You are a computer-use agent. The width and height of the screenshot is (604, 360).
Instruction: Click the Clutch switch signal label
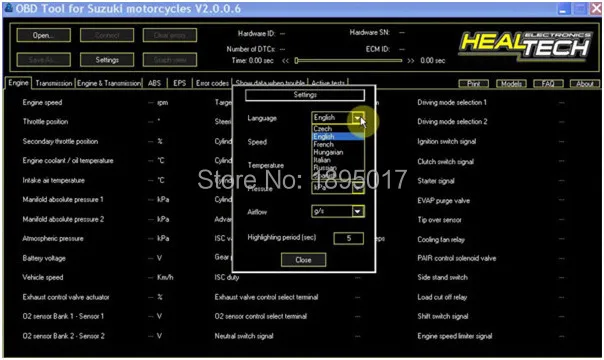click(446, 162)
